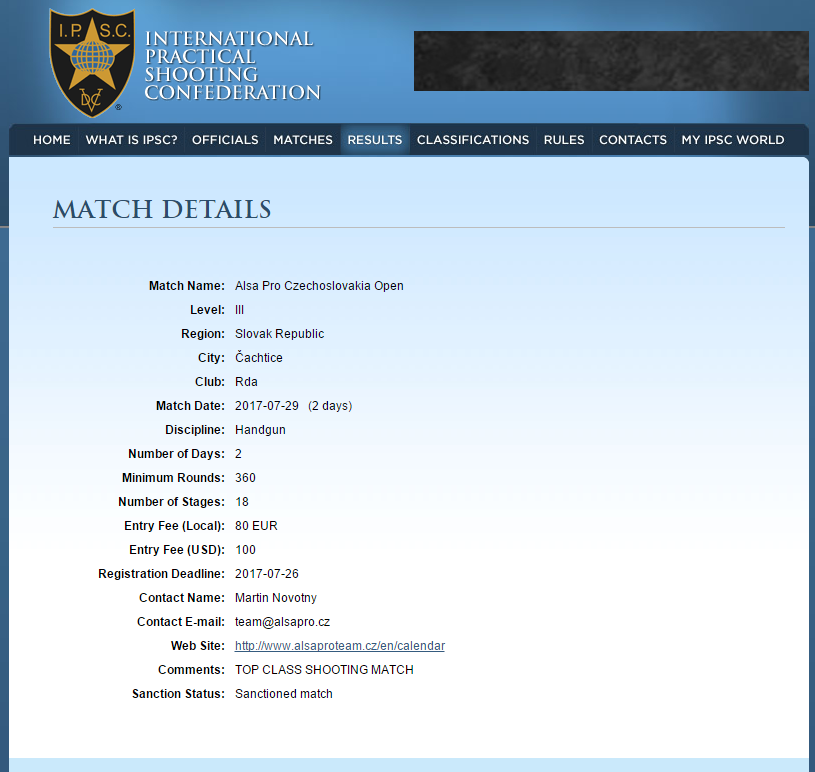Click the International Practical Shooting Confederation title
This screenshot has width=815, height=772.
232,66
